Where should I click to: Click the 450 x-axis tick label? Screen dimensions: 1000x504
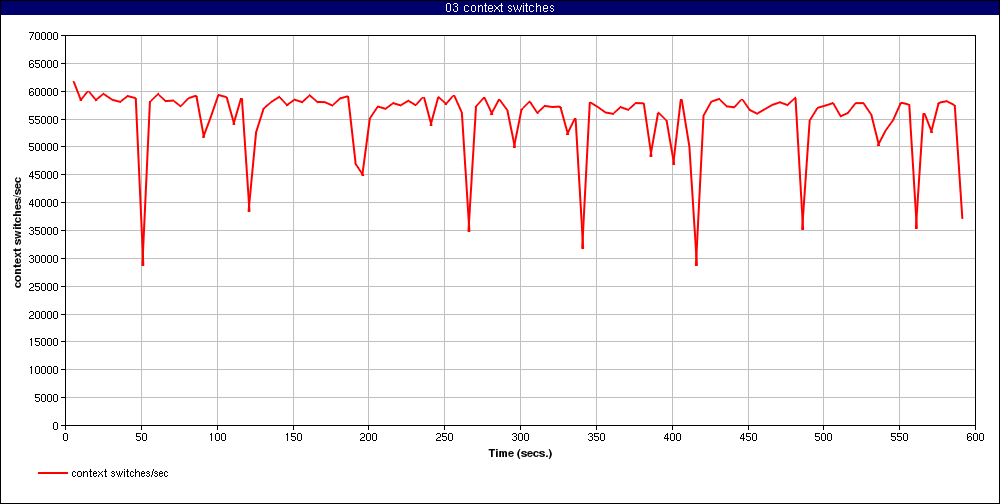click(x=748, y=437)
